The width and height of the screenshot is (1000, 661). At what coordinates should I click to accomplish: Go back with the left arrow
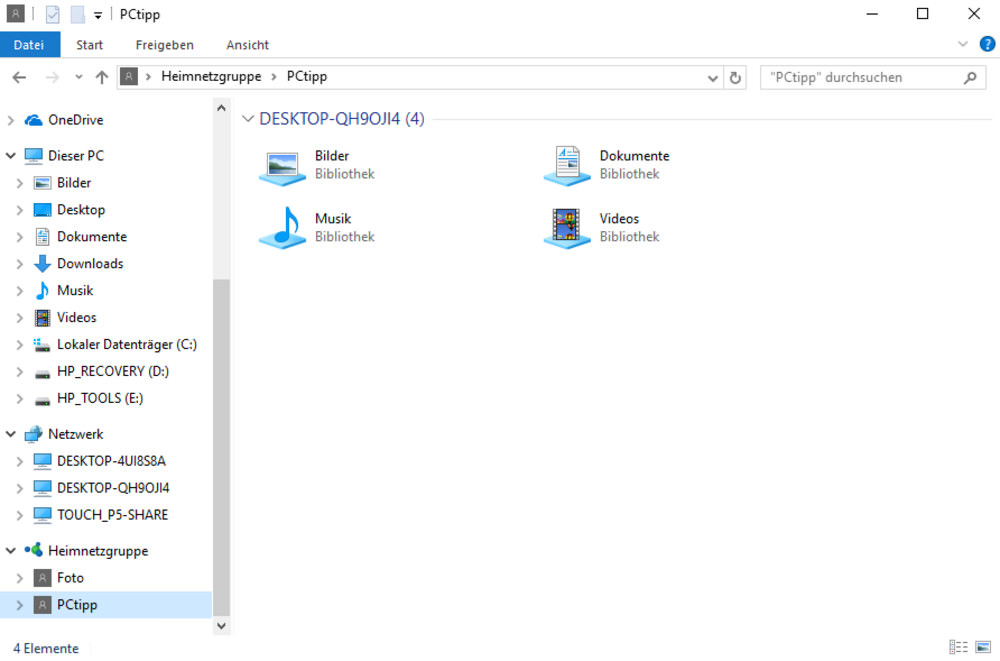pyautogui.click(x=19, y=78)
